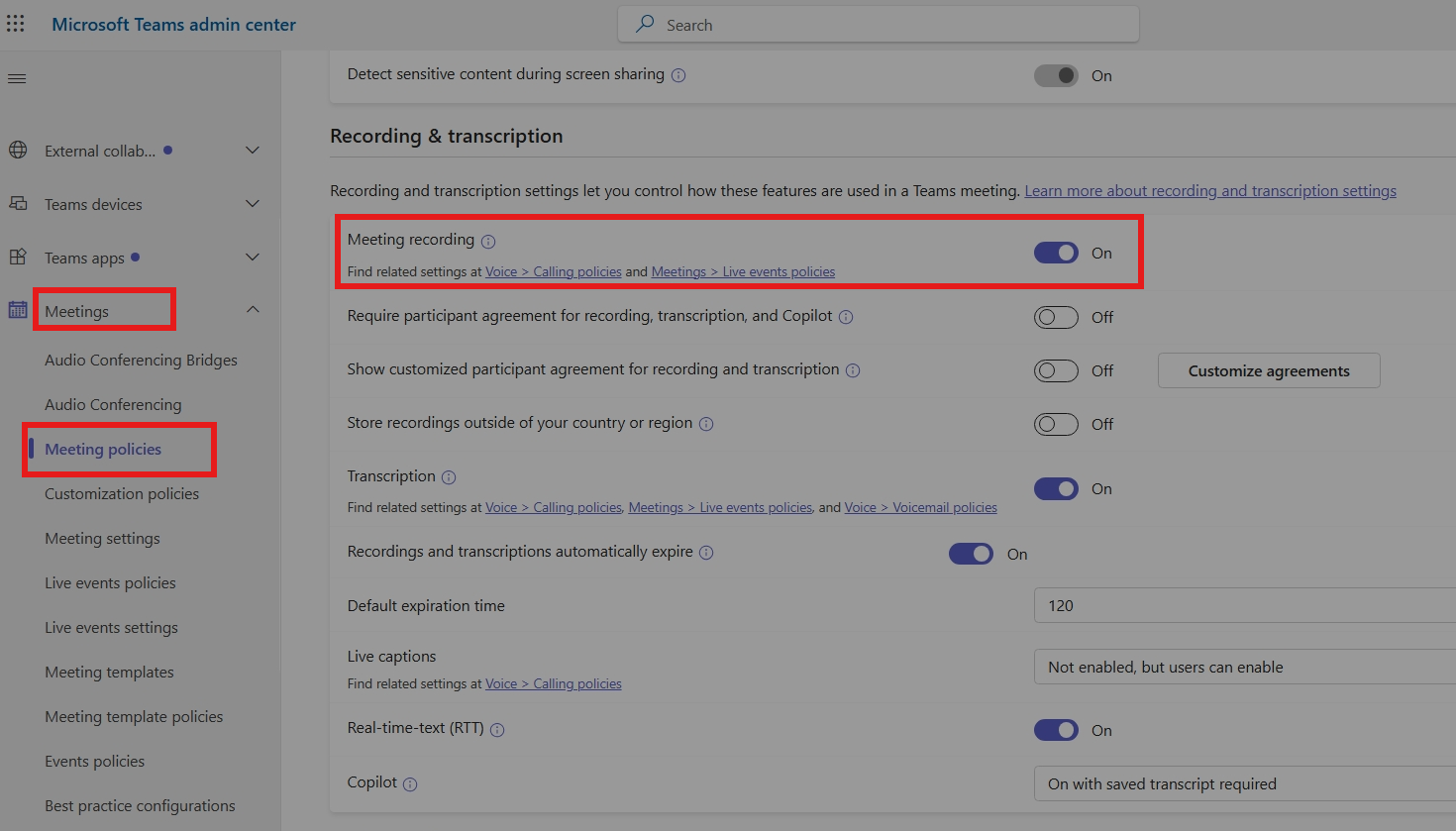This screenshot has width=1456, height=831.
Task: Show info tooltip for Real-time-text (RTT)
Action: [x=497, y=730]
